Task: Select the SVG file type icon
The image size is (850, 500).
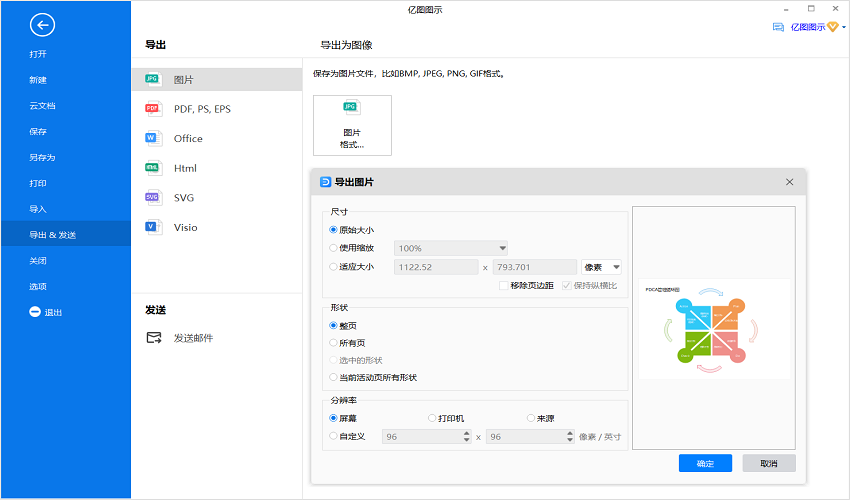Action: pyautogui.click(x=153, y=197)
